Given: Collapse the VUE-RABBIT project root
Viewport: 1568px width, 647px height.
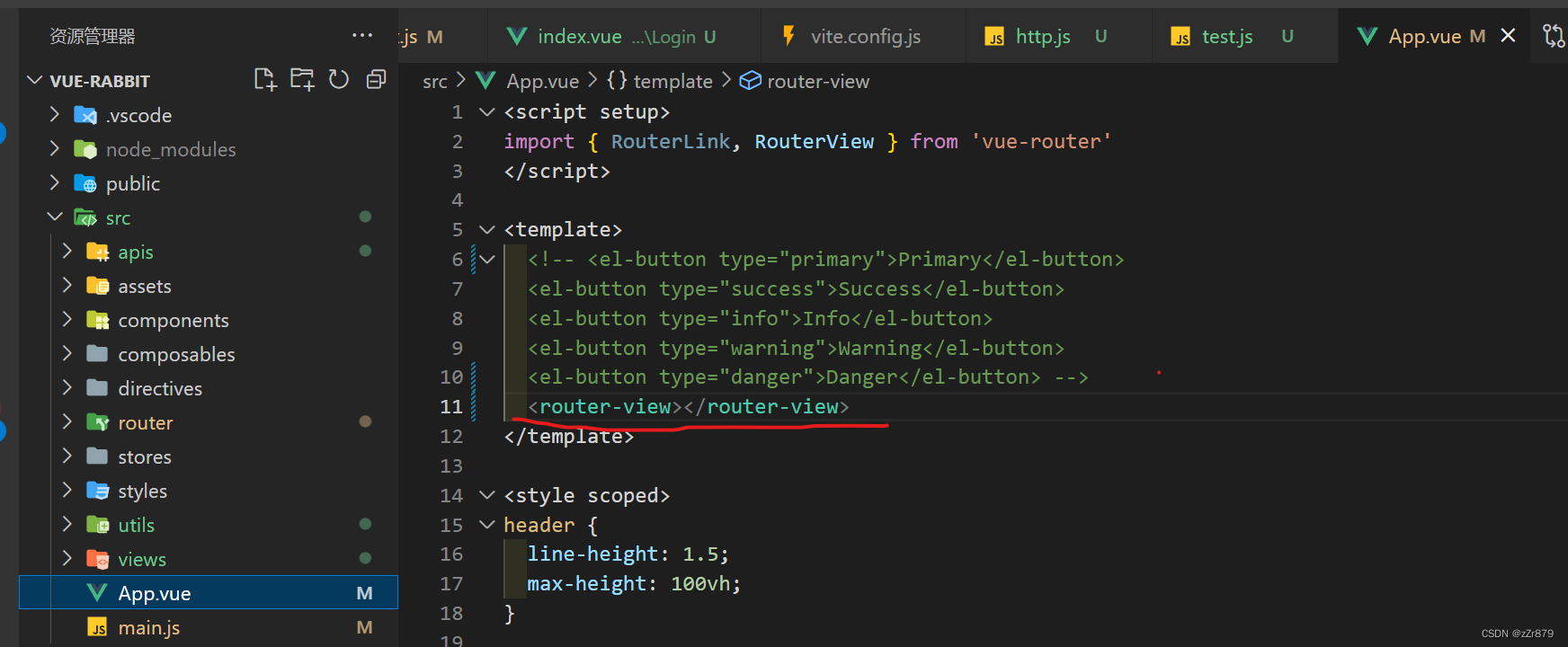Looking at the screenshot, I should tap(34, 80).
